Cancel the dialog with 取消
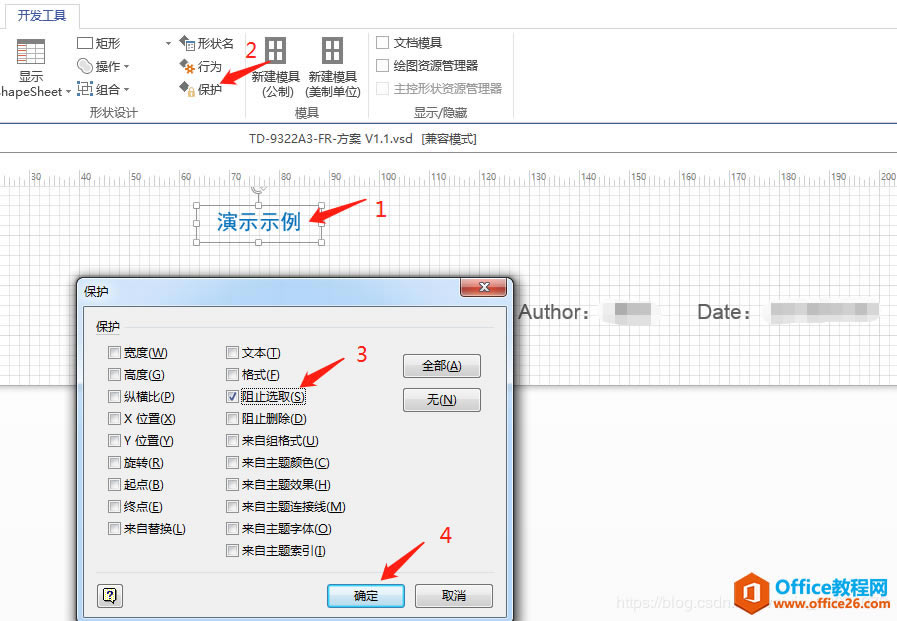This screenshot has width=897, height=621. point(454,596)
